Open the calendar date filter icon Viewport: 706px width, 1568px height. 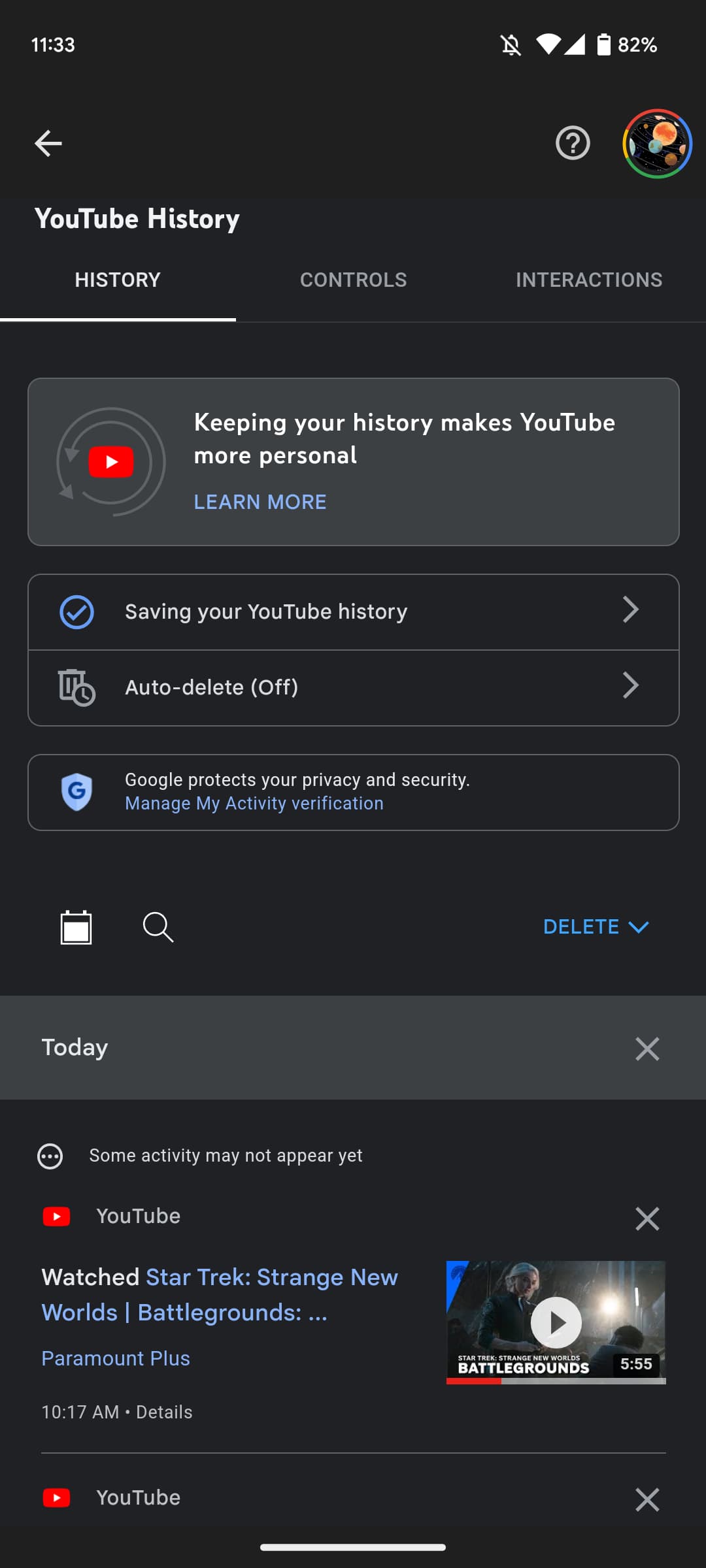point(76,927)
